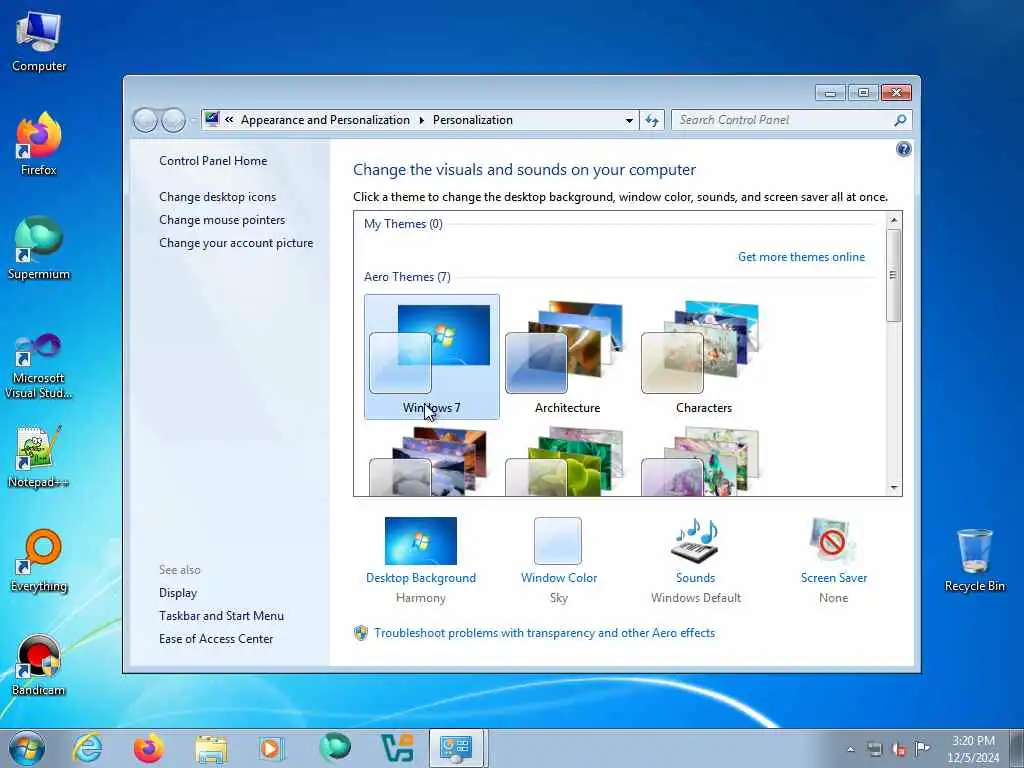Click the Show desktop strip at taskbar end
This screenshot has height=768, width=1024.
[1017, 748]
